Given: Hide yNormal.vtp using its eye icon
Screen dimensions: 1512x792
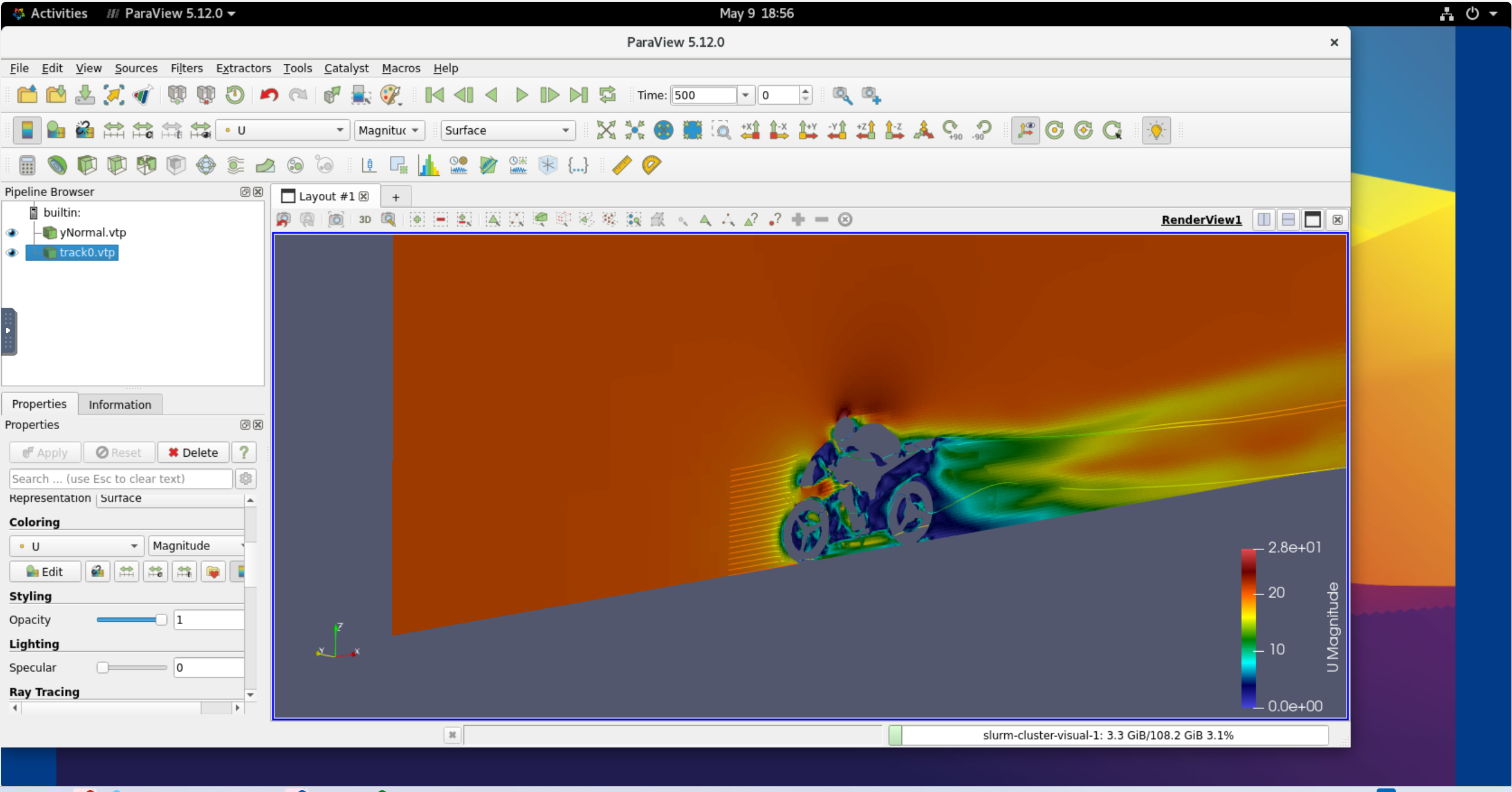Looking at the screenshot, I should 12,233.
